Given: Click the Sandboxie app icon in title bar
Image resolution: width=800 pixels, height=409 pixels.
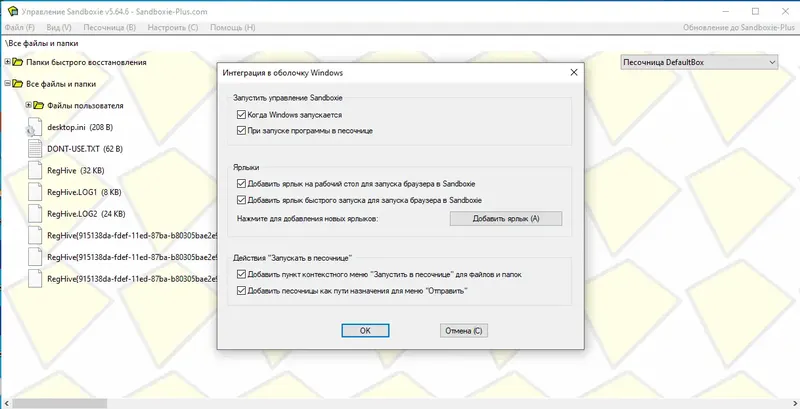Looking at the screenshot, I should [13, 11].
